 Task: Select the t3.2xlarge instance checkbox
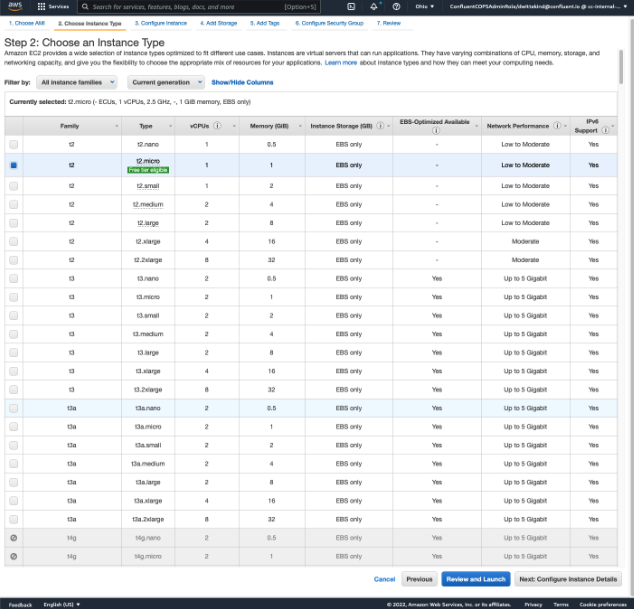(x=13, y=390)
